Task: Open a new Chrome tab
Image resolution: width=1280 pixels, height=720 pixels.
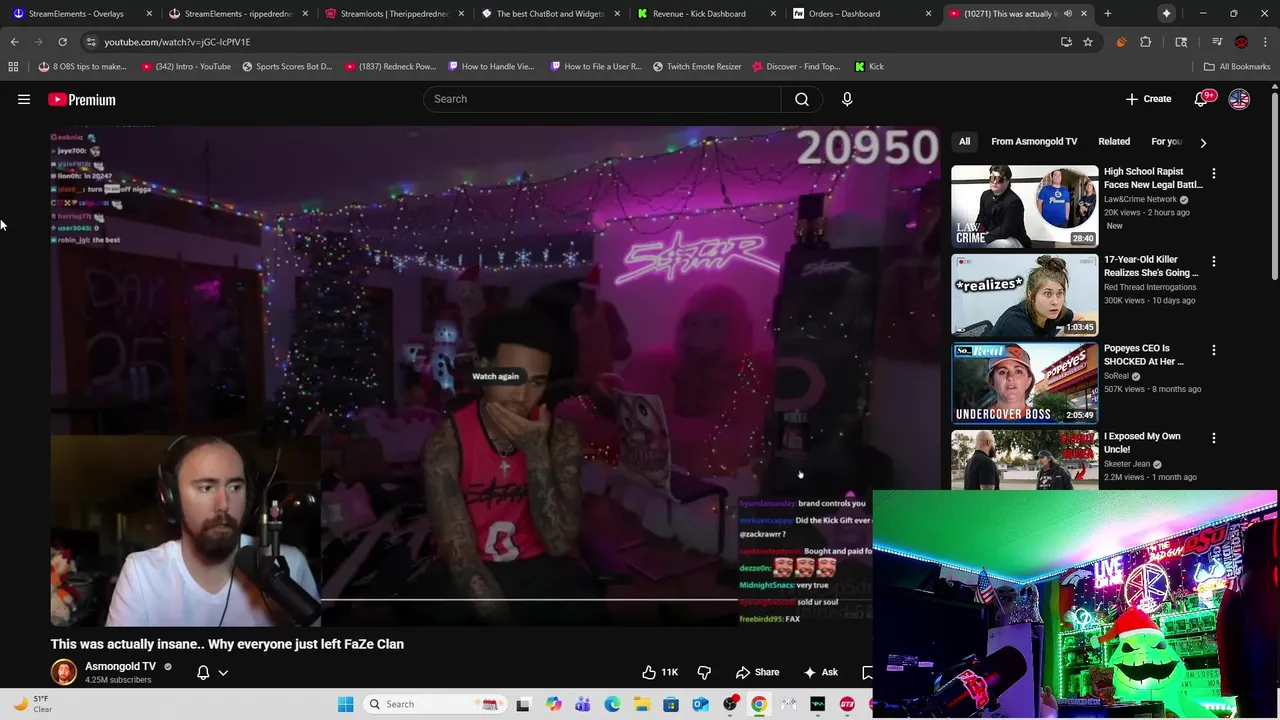Action: coord(1108,14)
